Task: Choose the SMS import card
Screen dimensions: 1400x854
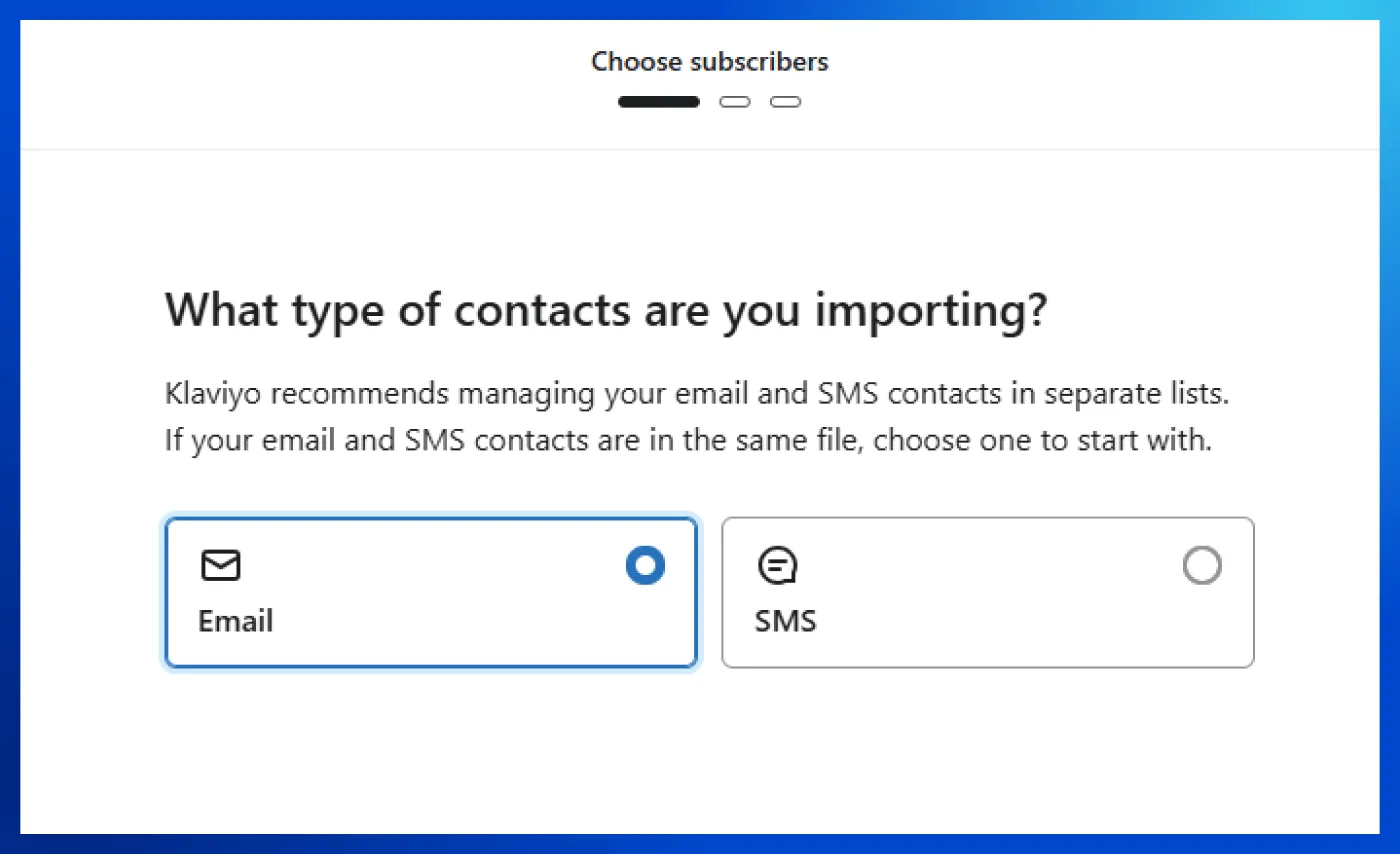Action: pyautogui.click(x=987, y=592)
